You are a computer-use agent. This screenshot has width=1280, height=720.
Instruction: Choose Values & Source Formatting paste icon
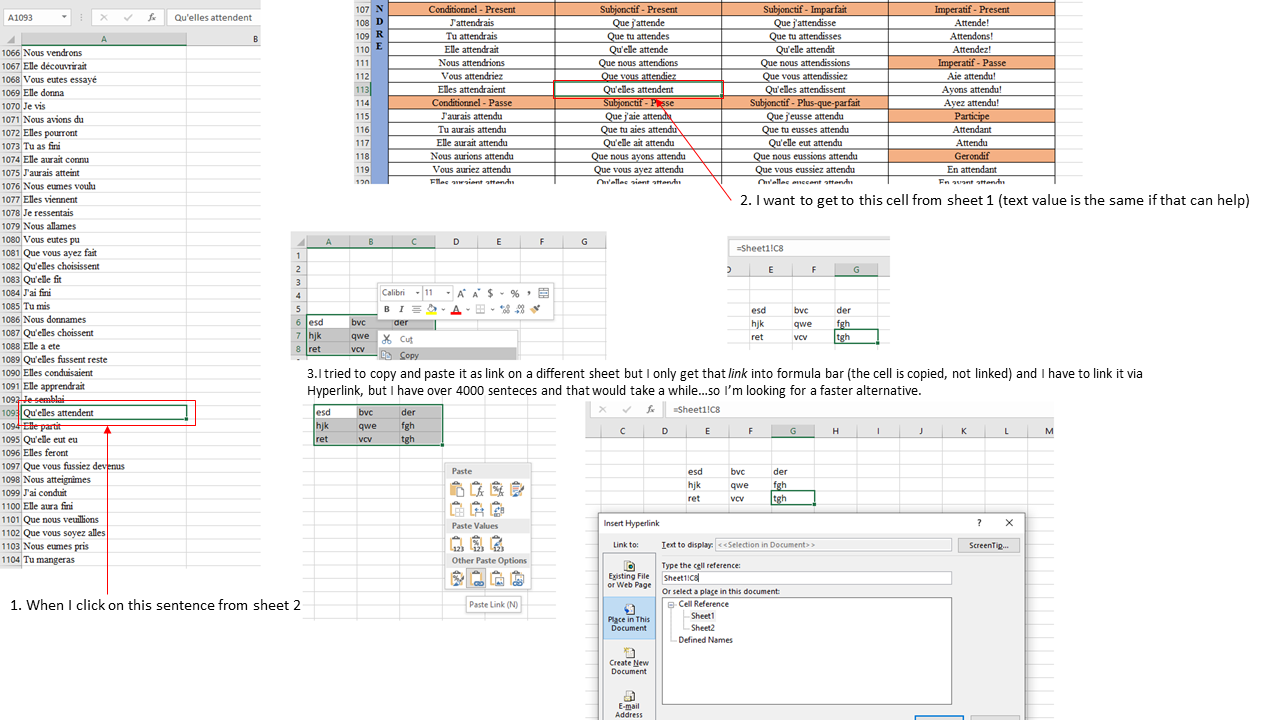coord(497,544)
